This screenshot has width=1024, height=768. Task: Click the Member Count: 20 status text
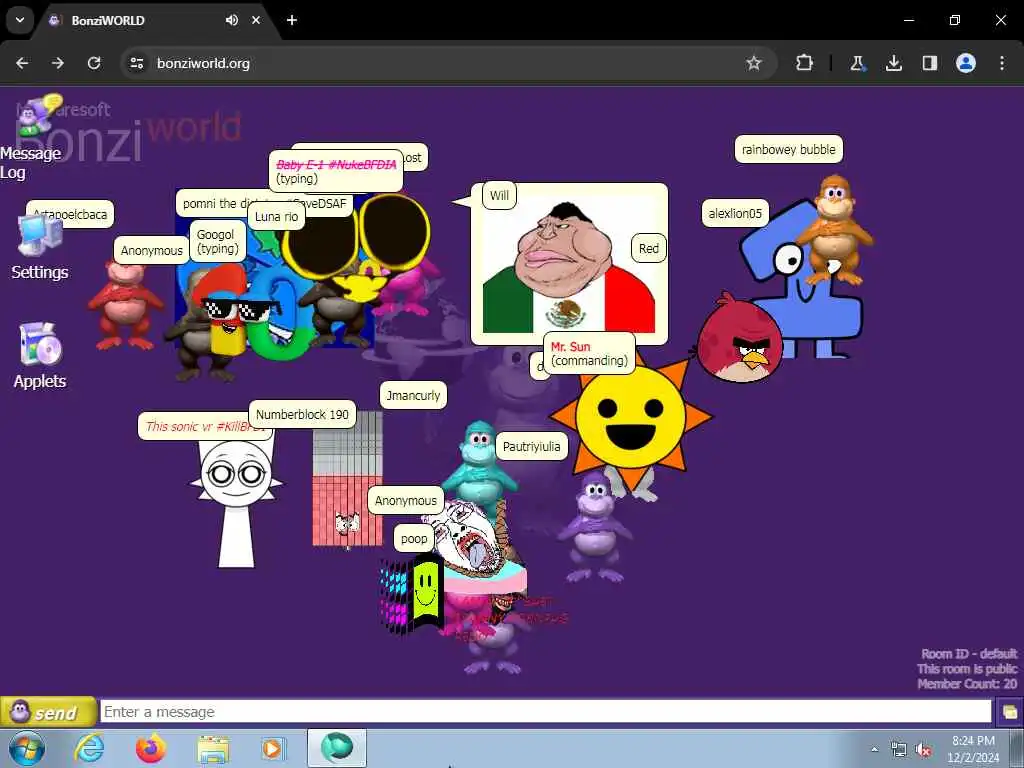click(967, 684)
